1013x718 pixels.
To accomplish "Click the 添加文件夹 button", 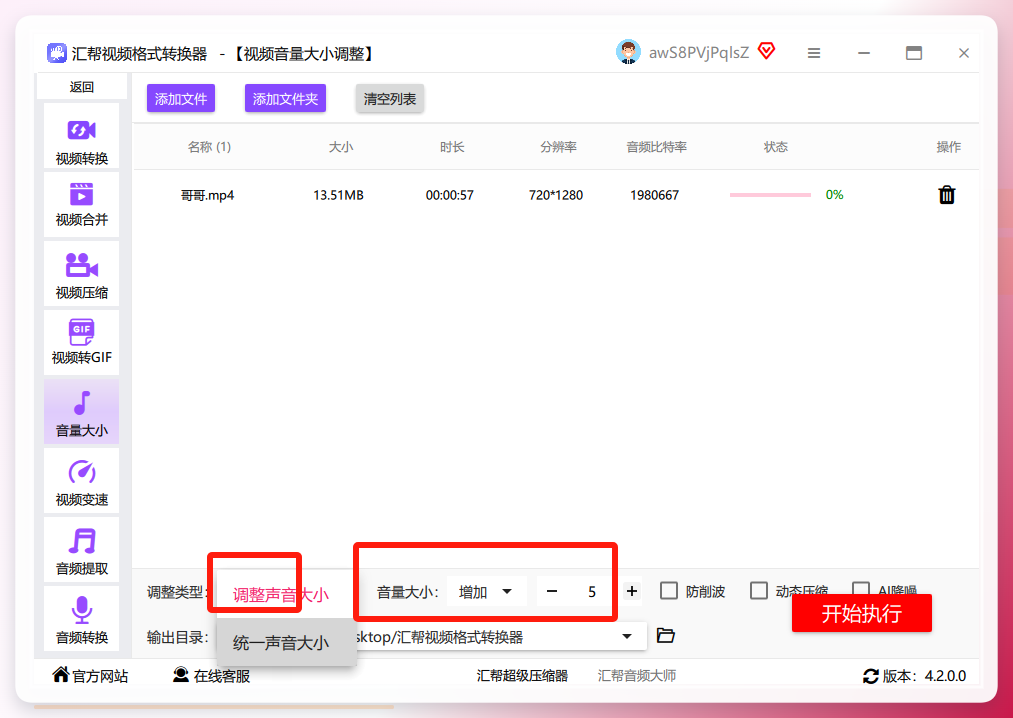I will tap(286, 99).
